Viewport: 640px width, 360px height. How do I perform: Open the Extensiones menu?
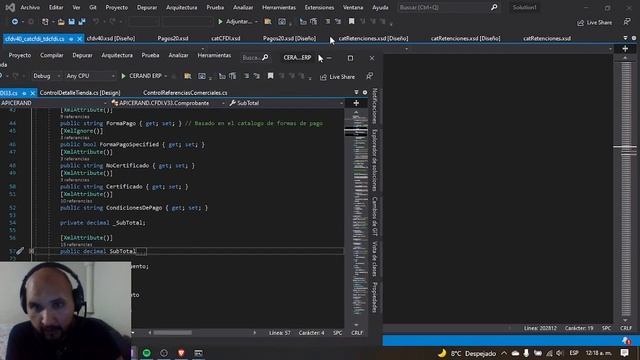[x=319, y=7]
